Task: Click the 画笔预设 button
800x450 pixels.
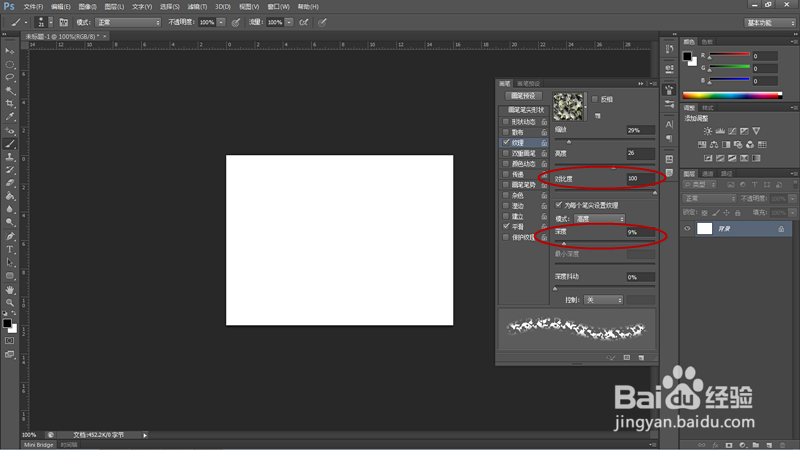Action: pyautogui.click(x=523, y=96)
